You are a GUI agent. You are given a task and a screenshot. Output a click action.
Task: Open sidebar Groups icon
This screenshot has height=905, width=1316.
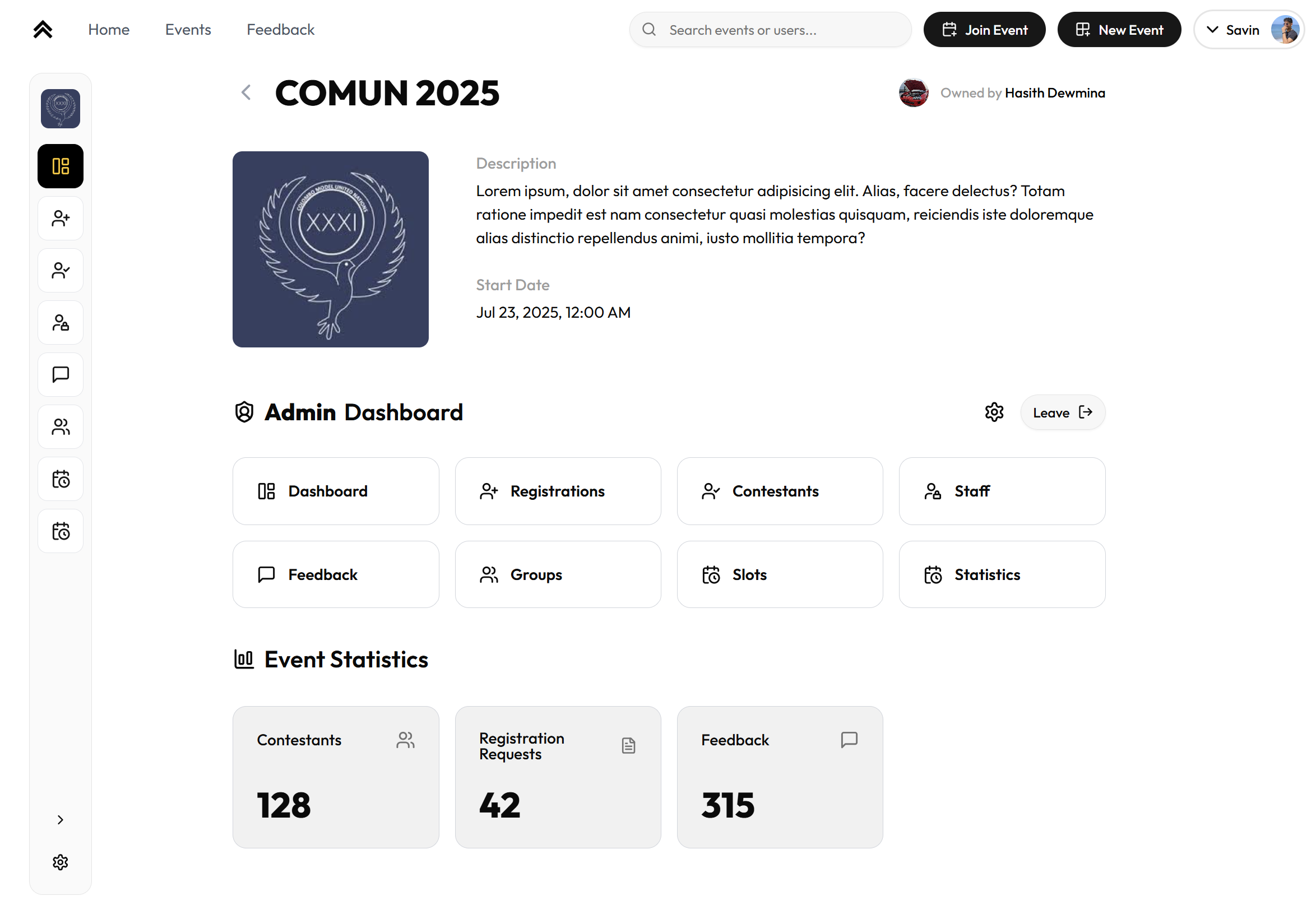(x=60, y=427)
